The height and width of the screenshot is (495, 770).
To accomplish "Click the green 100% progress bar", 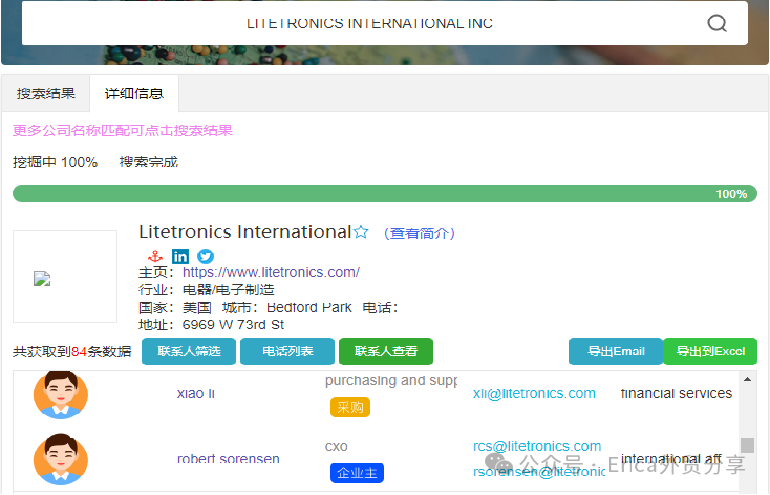I will click(x=385, y=193).
